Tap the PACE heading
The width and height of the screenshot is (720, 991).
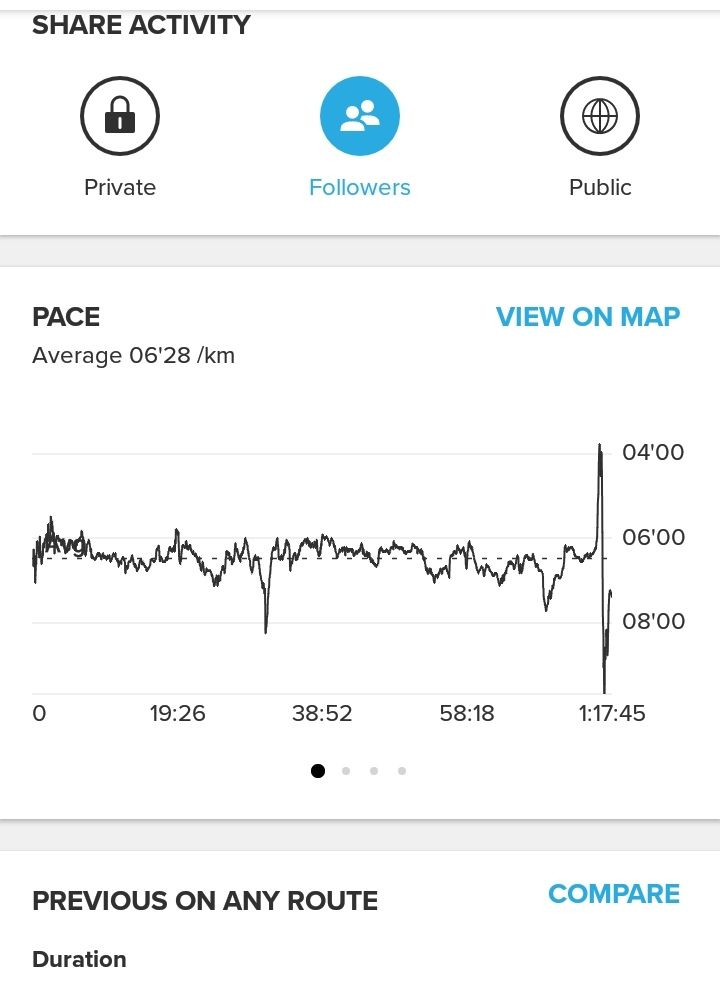[66, 317]
